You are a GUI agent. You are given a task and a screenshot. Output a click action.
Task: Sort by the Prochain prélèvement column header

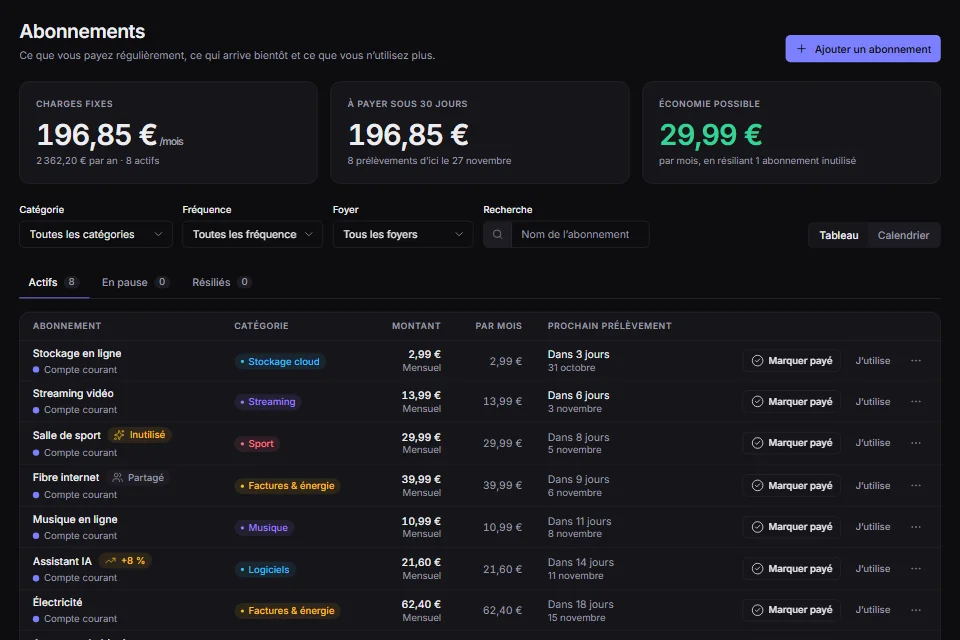click(x=609, y=326)
